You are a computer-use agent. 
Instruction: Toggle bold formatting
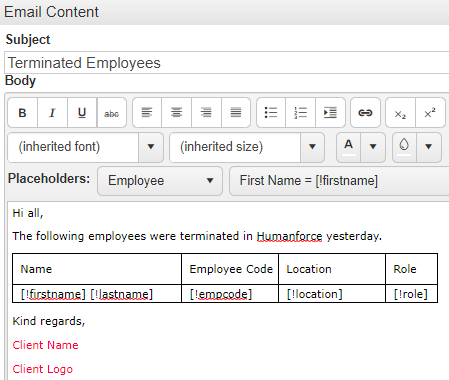(x=22, y=113)
